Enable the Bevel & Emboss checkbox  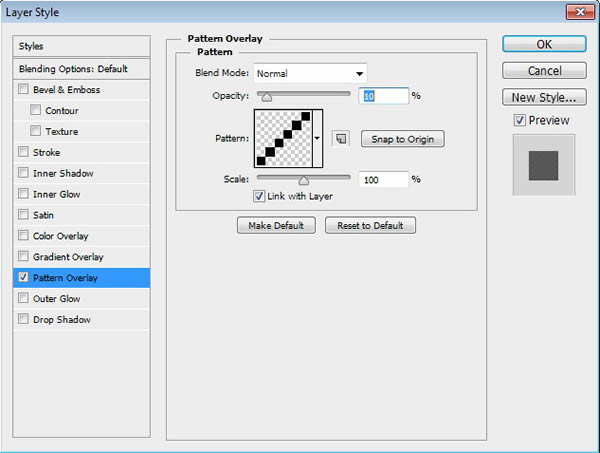[23, 89]
